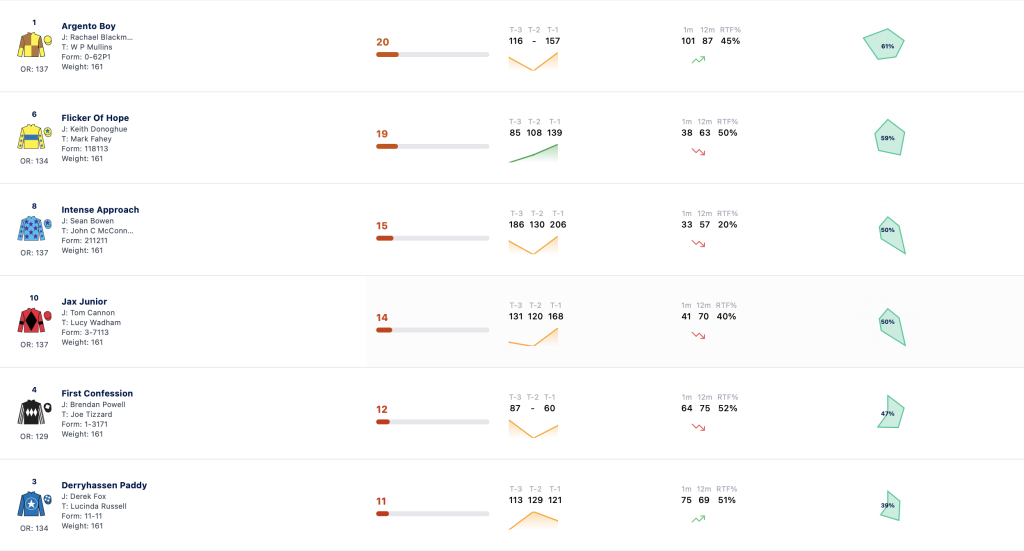Click Derryhassen Paddy's green upward trend arrow
Viewport: 1024px width, 551px height.
[699, 519]
